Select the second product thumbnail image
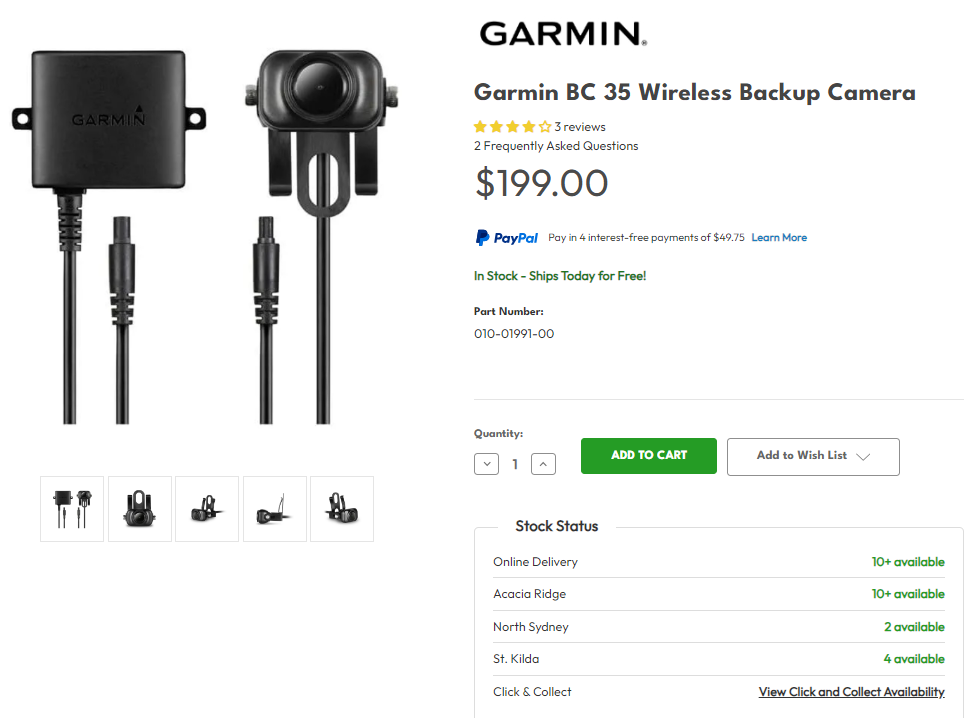974x718 pixels. pos(140,509)
